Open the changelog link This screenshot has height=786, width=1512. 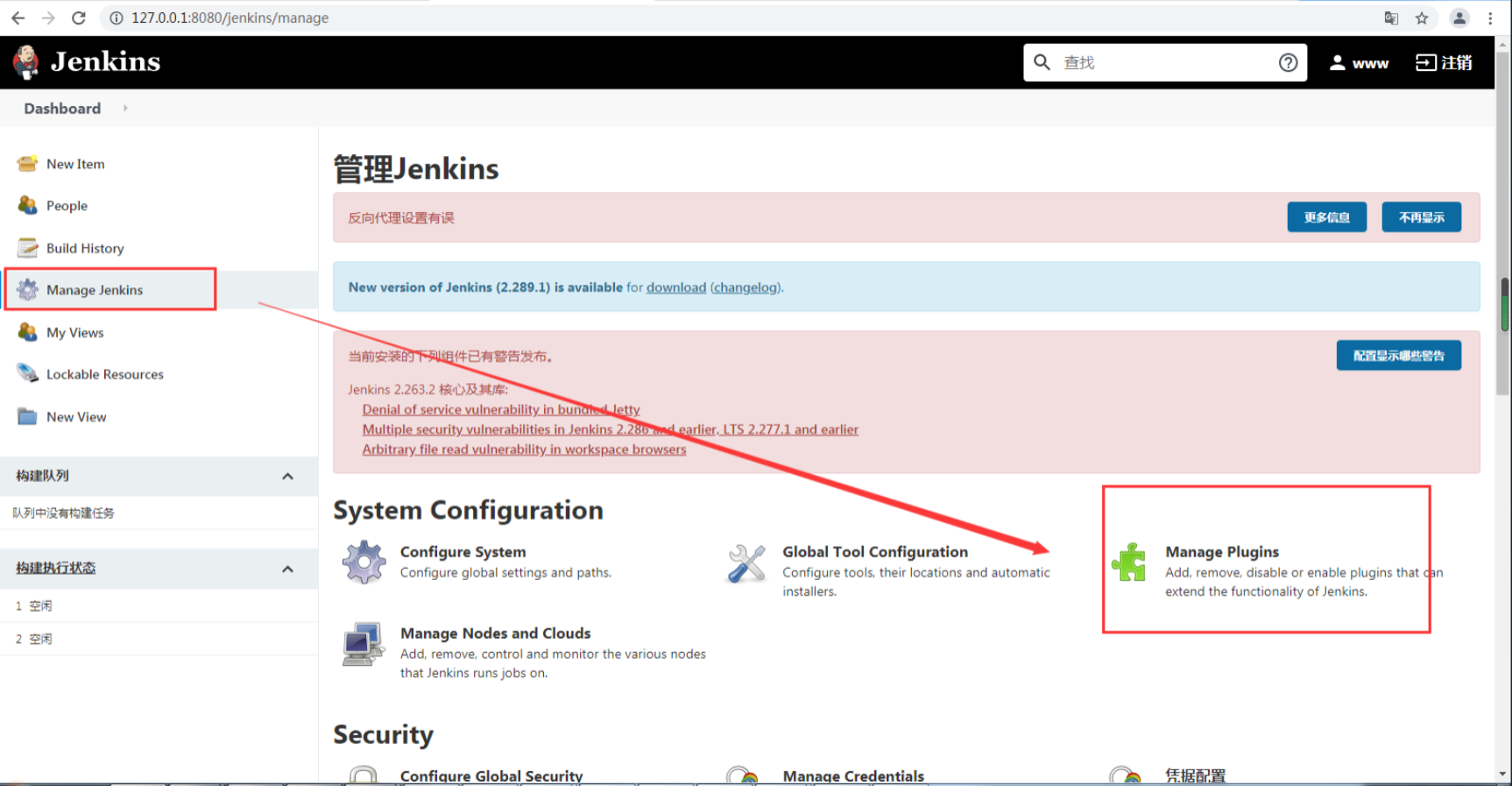(745, 287)
